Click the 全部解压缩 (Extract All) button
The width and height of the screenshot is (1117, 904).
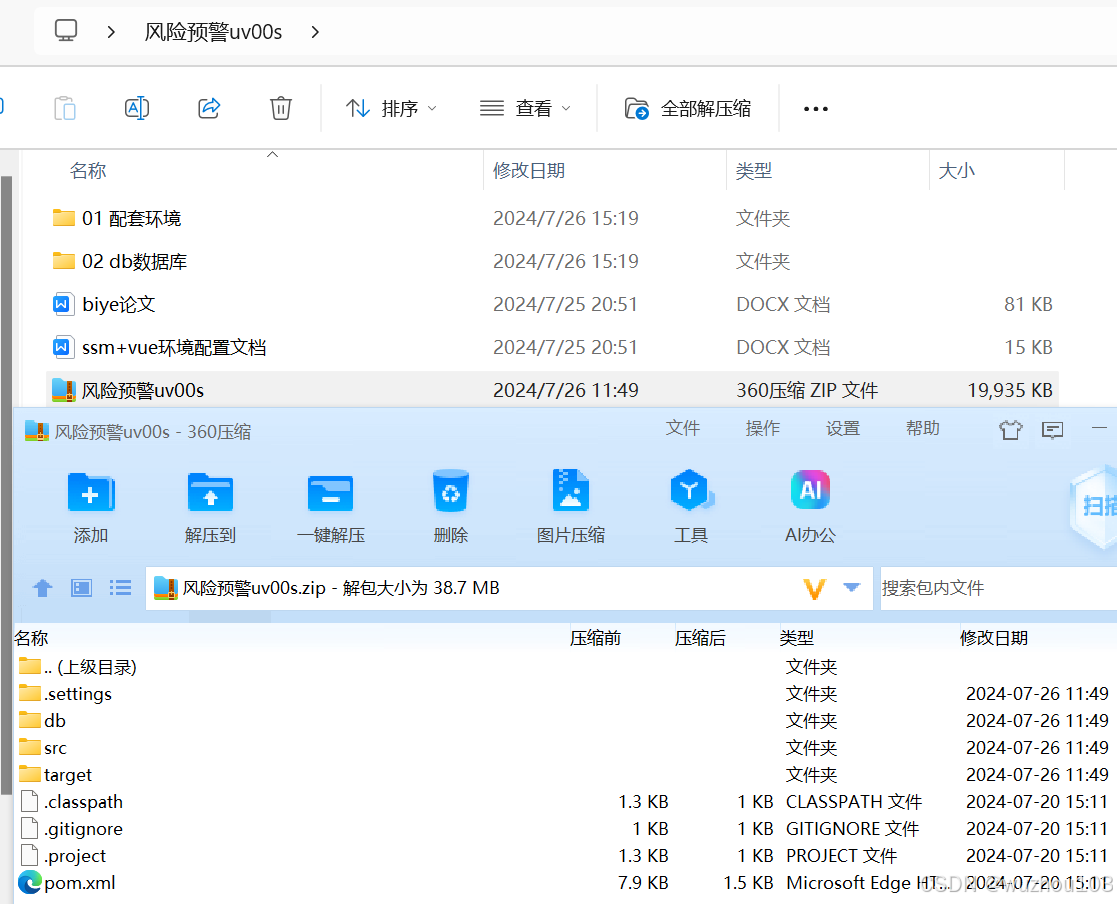point(688,108)
